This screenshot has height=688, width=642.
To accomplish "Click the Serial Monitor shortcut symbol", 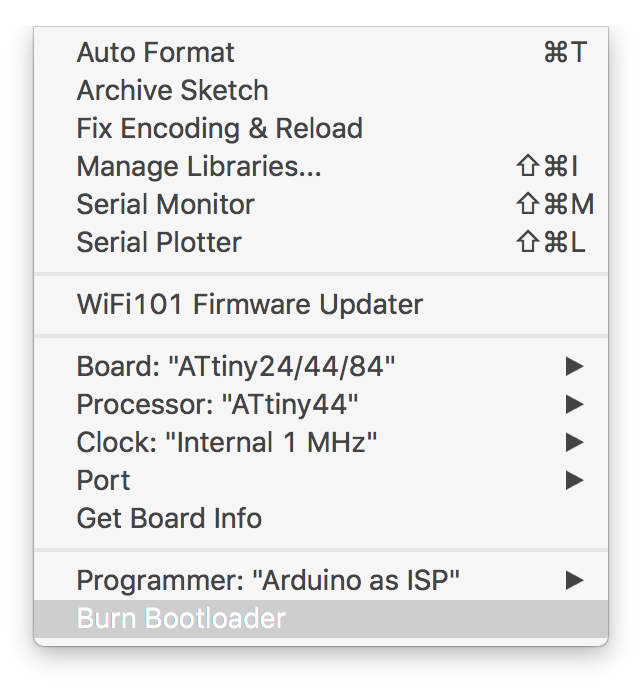I will click(x=555, y=204).
